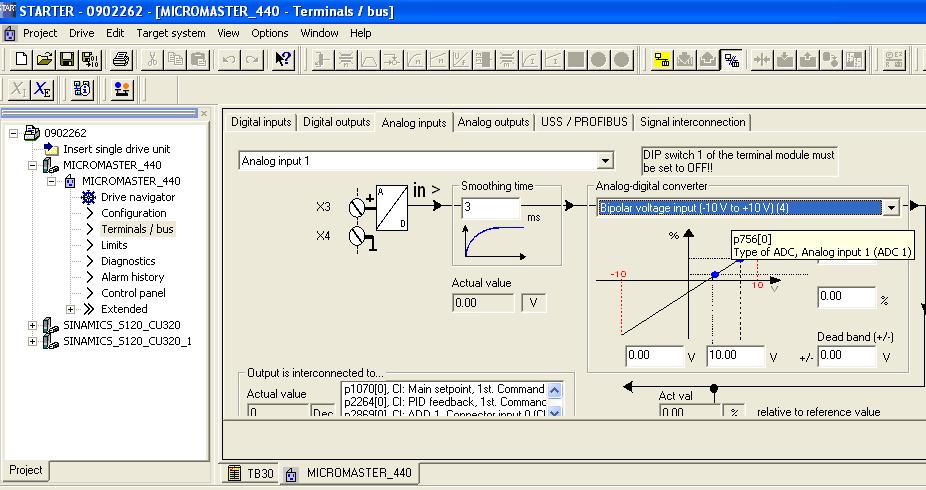
Task: Click the New project icon
Action: (x=21, y=59)
